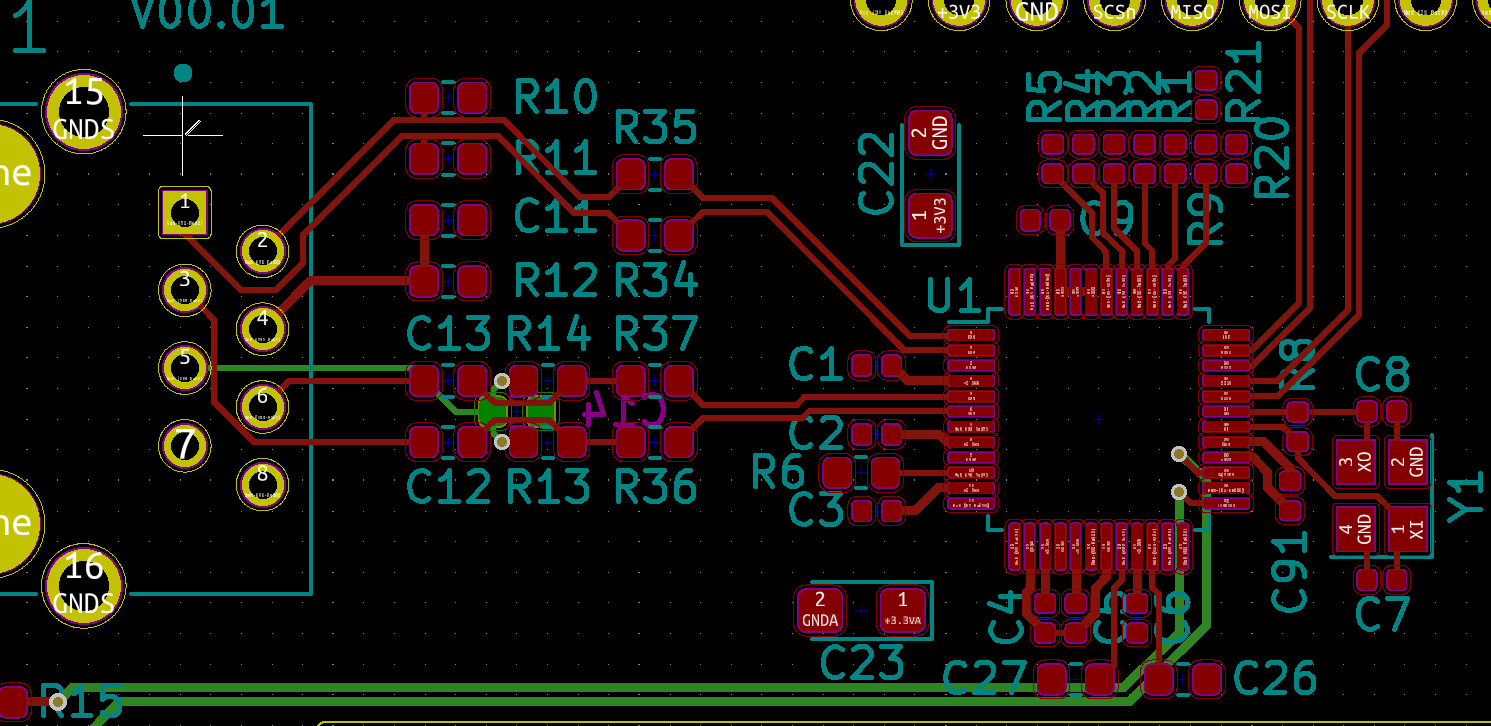Screen dimensions: 1491x726
Task: Select square pad 1 of the connector
Action: (x=185, y=212)
